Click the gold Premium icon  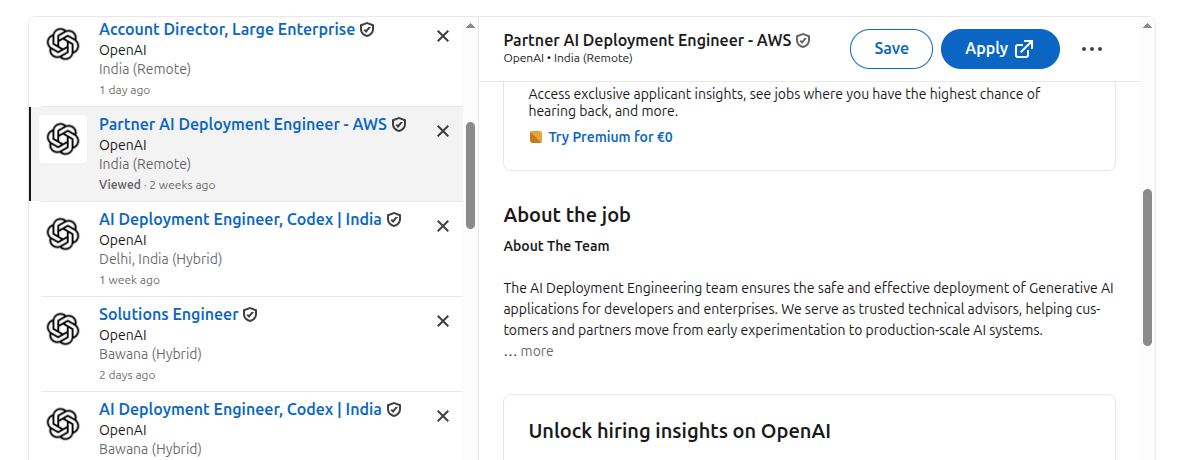point(536,137)
